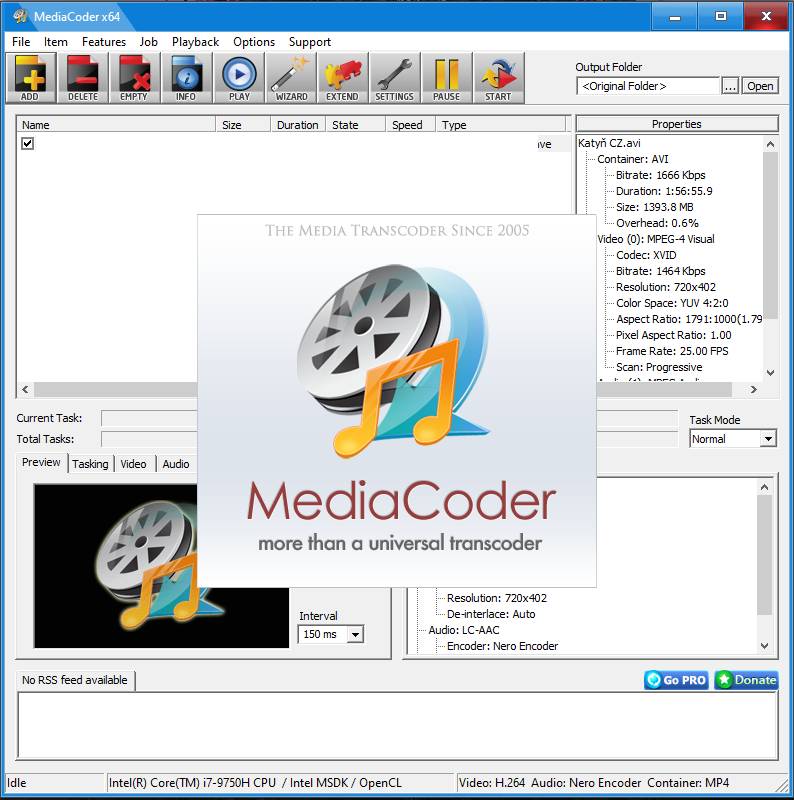Click the Properties panel scroll-up arrow
The width and height of the screenshot is (794, 800).
click(771, 144)
